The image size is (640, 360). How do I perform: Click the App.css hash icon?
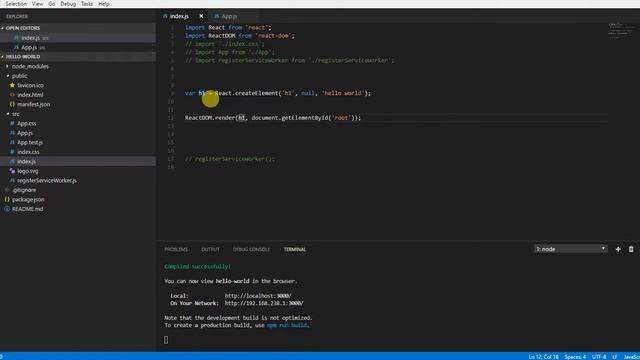(12, 123)
